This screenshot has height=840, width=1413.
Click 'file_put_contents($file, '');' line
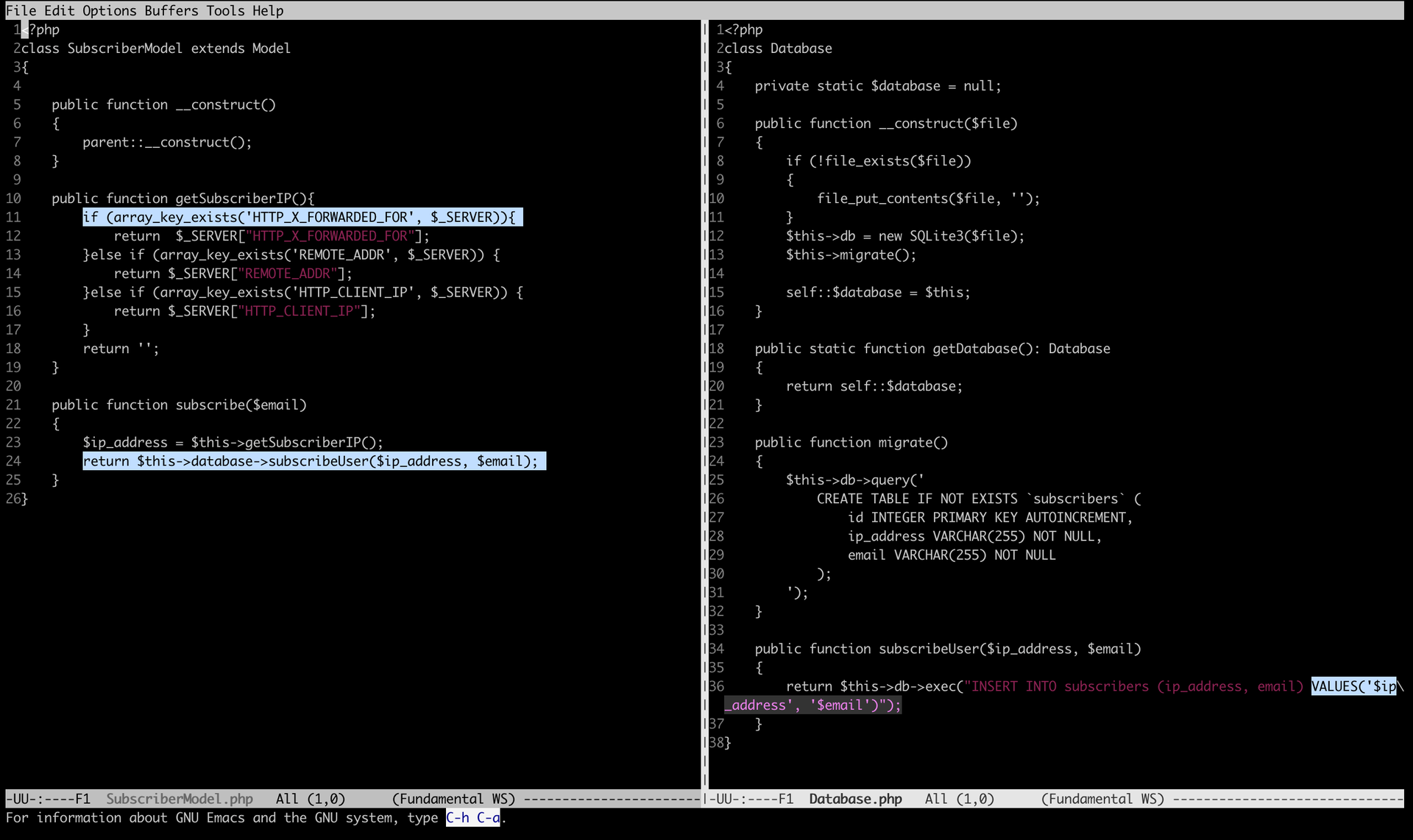pos(929,199)
